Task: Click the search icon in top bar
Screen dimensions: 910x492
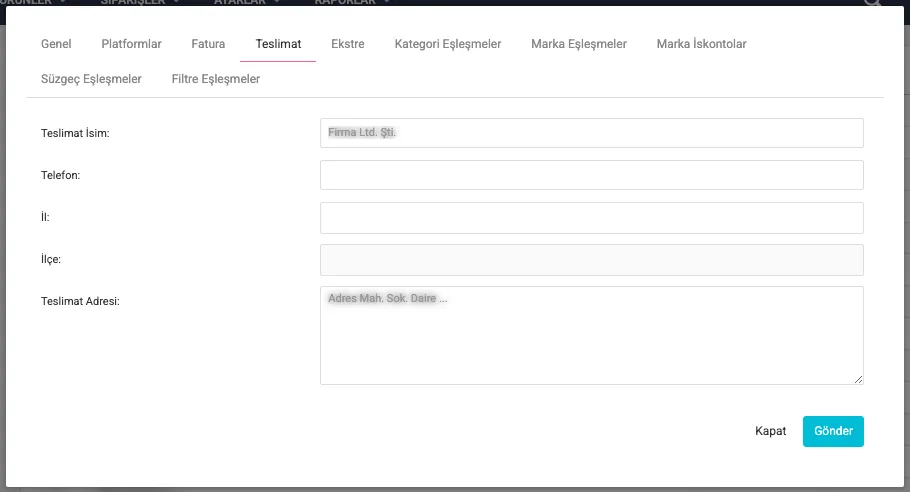Action: click(872, 3)
